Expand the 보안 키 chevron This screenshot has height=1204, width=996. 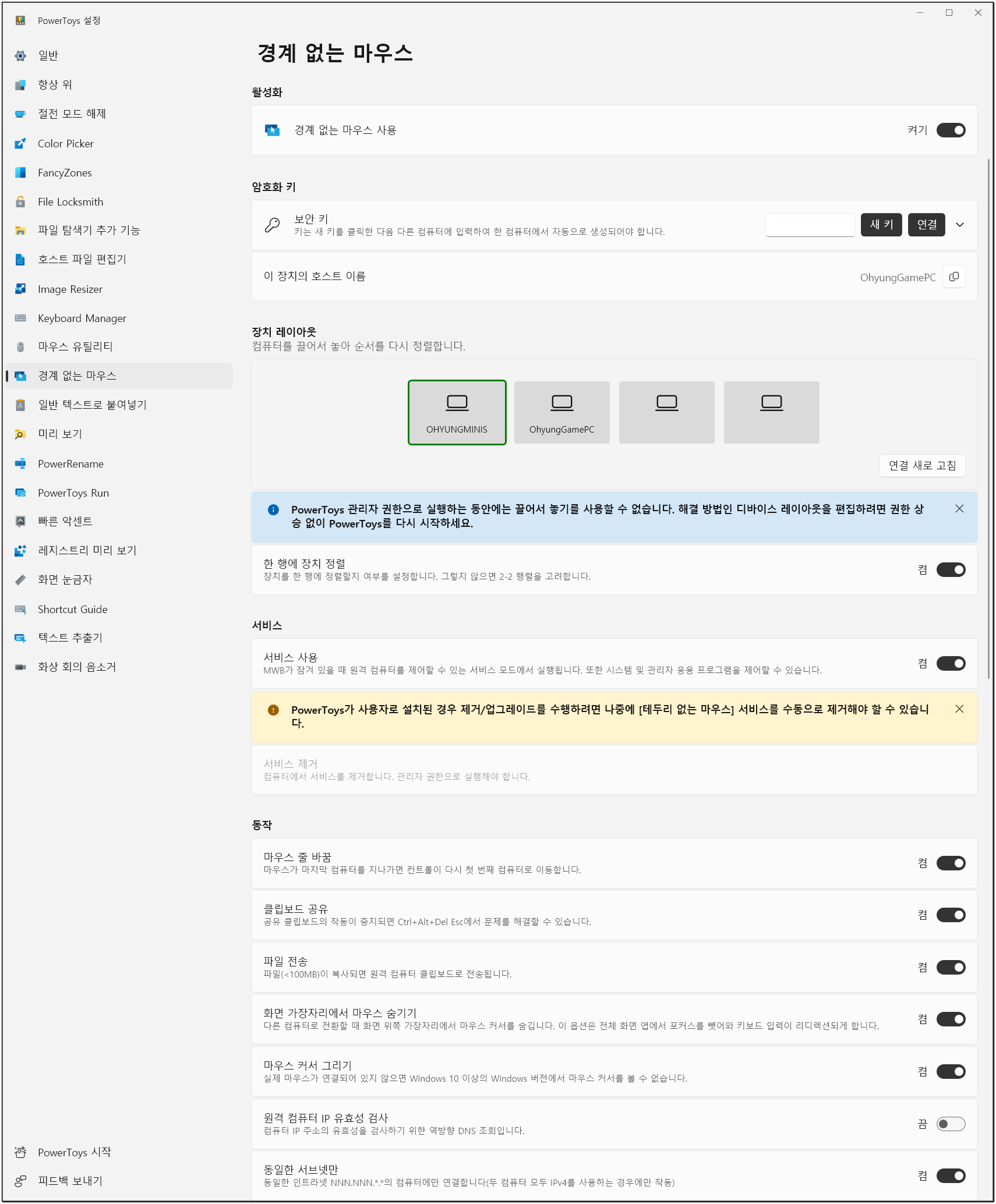(960, 225)
